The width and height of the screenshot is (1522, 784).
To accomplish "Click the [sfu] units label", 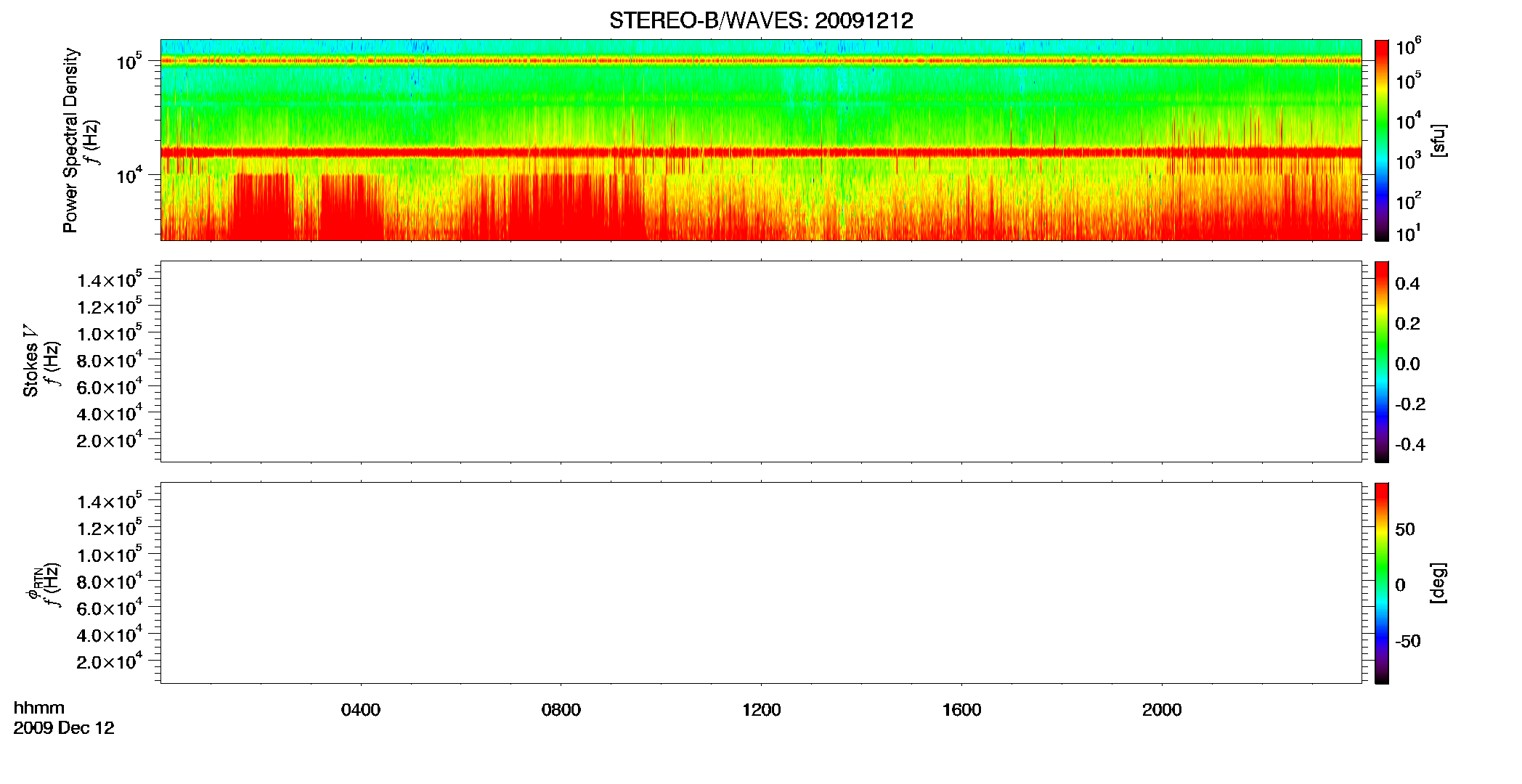I will 1438,141.
